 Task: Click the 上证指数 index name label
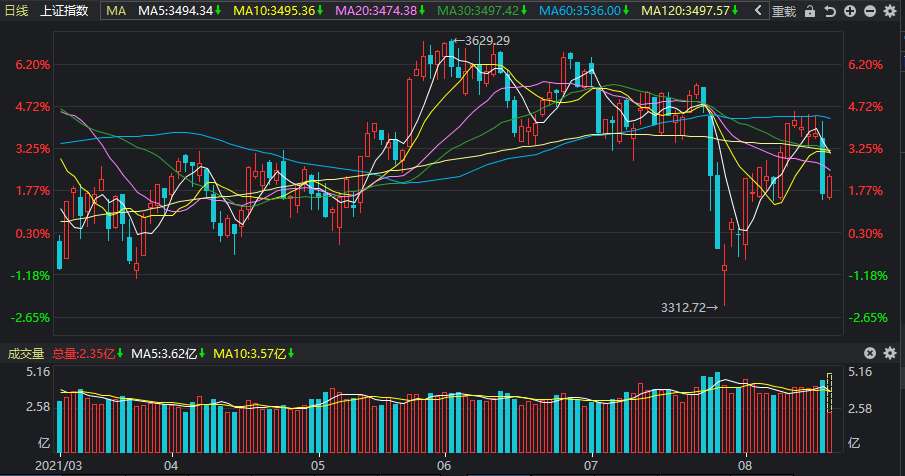point(64,10)
